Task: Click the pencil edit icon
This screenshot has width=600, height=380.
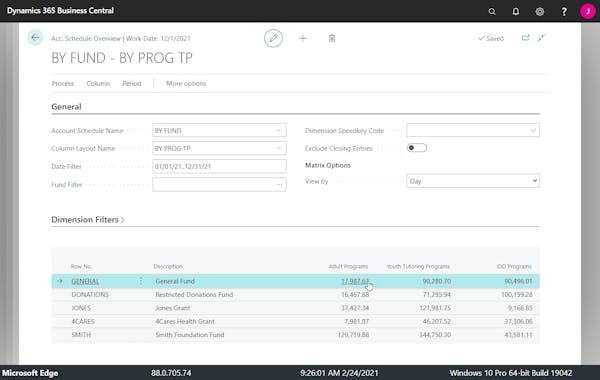Action: 273,38
